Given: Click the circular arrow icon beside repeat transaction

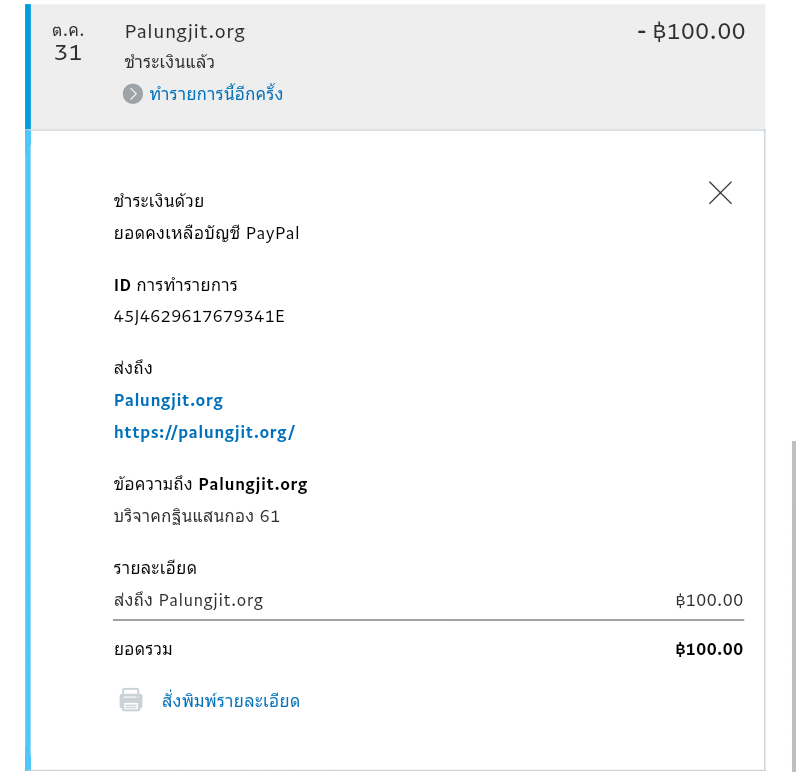Looking at the screenshot, I should point(133,94).
